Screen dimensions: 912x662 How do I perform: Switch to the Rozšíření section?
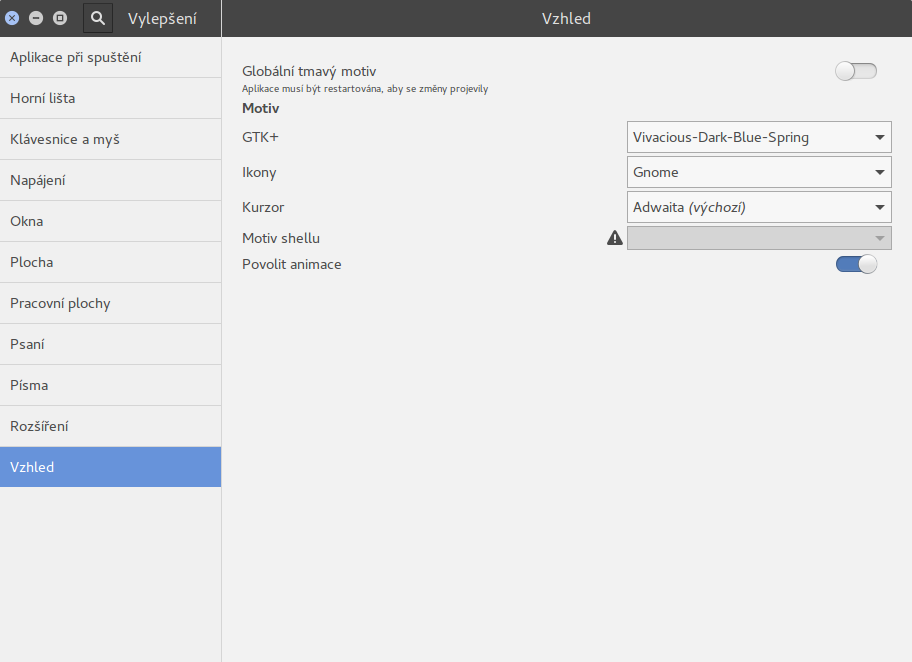point(110,426)
